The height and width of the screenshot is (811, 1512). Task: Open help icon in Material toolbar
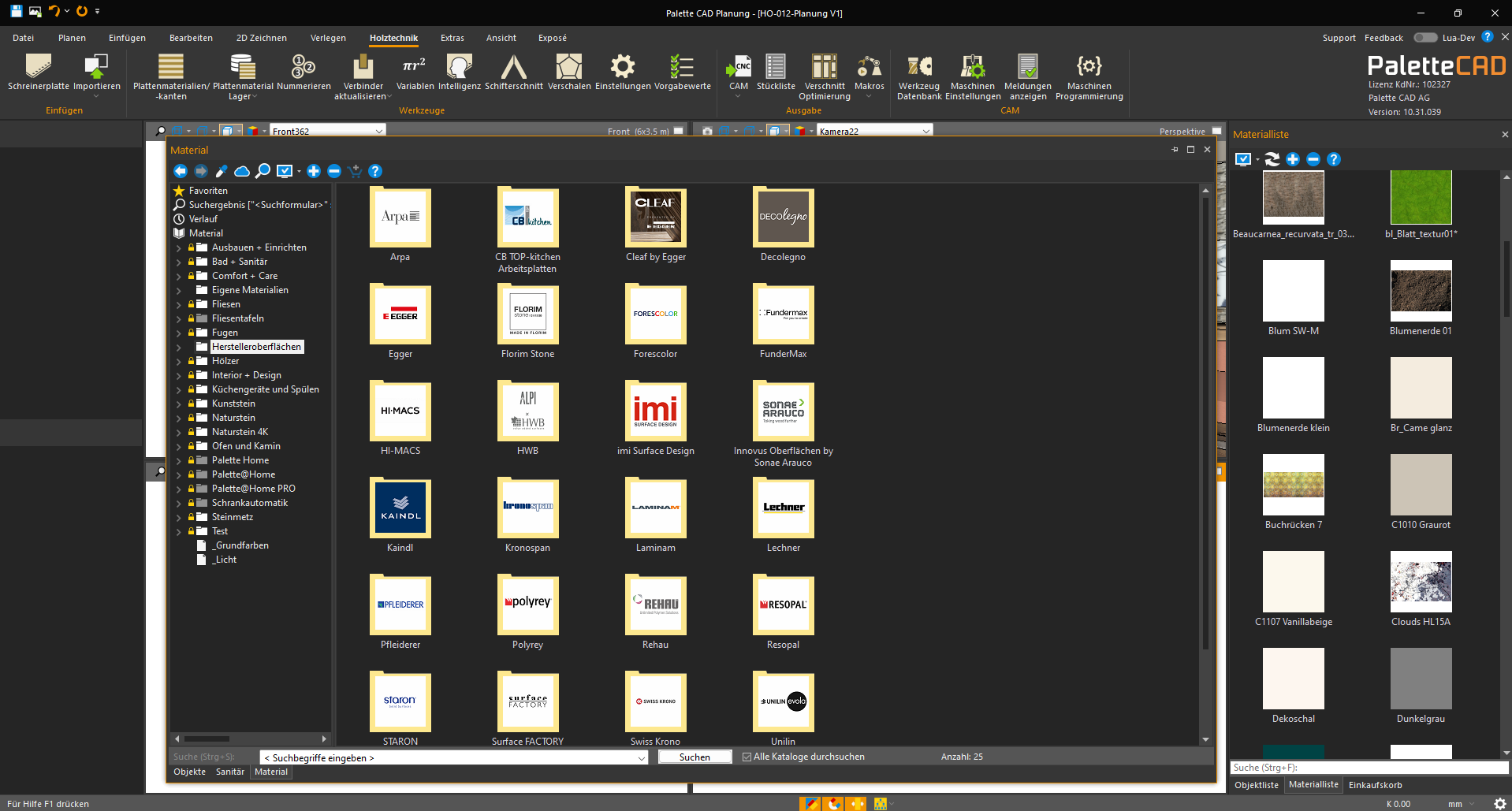click(x=375, y=171)
